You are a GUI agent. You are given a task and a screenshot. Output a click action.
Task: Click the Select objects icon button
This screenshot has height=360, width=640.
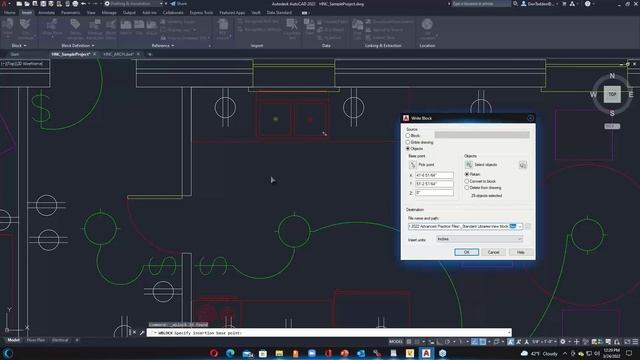(469, 164)
